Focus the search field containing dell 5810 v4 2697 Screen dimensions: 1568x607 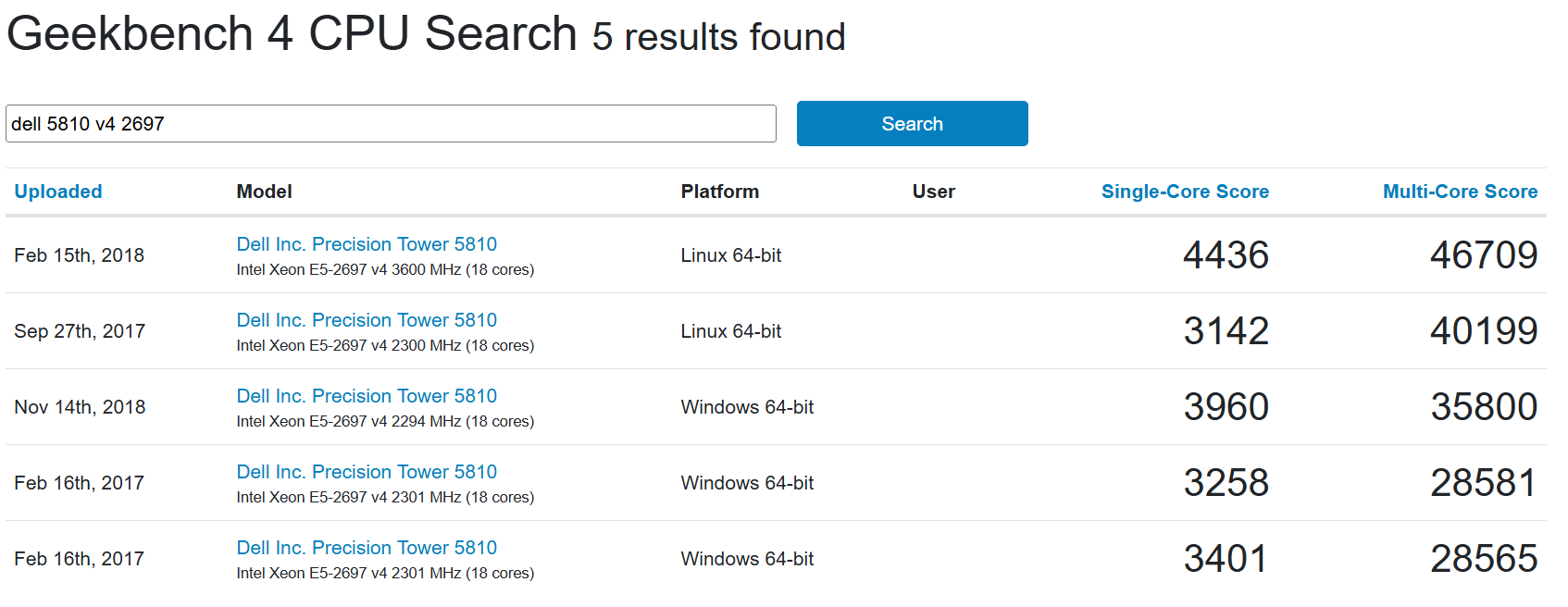coord(391,124)
